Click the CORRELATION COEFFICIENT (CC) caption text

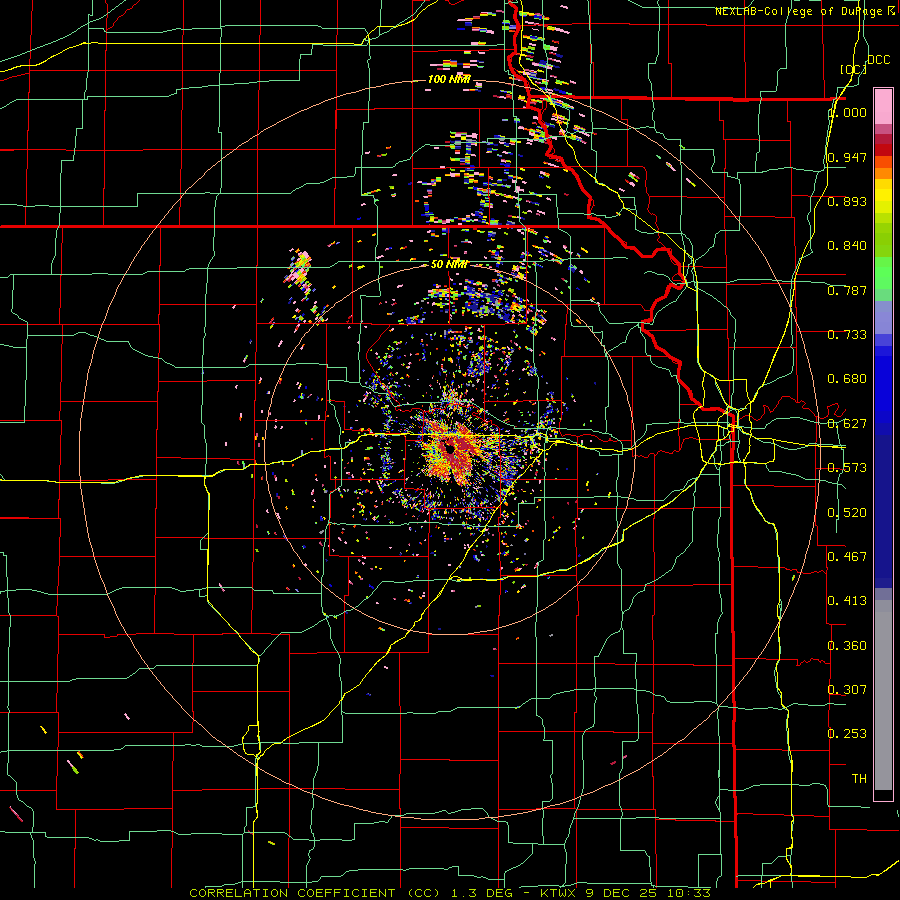pyautogui.click(x=315, y=893)
